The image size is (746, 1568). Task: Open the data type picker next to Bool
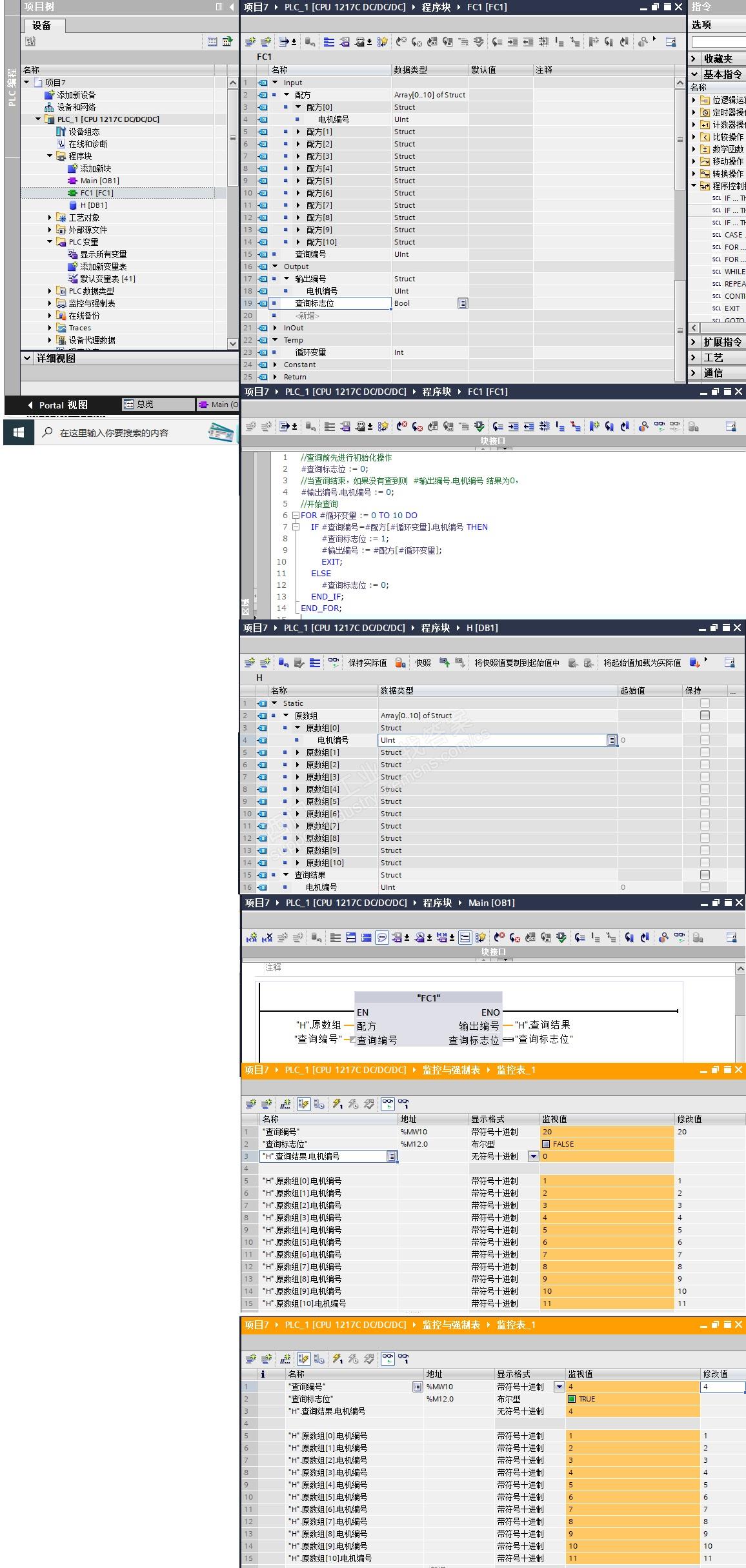point(463,303)
